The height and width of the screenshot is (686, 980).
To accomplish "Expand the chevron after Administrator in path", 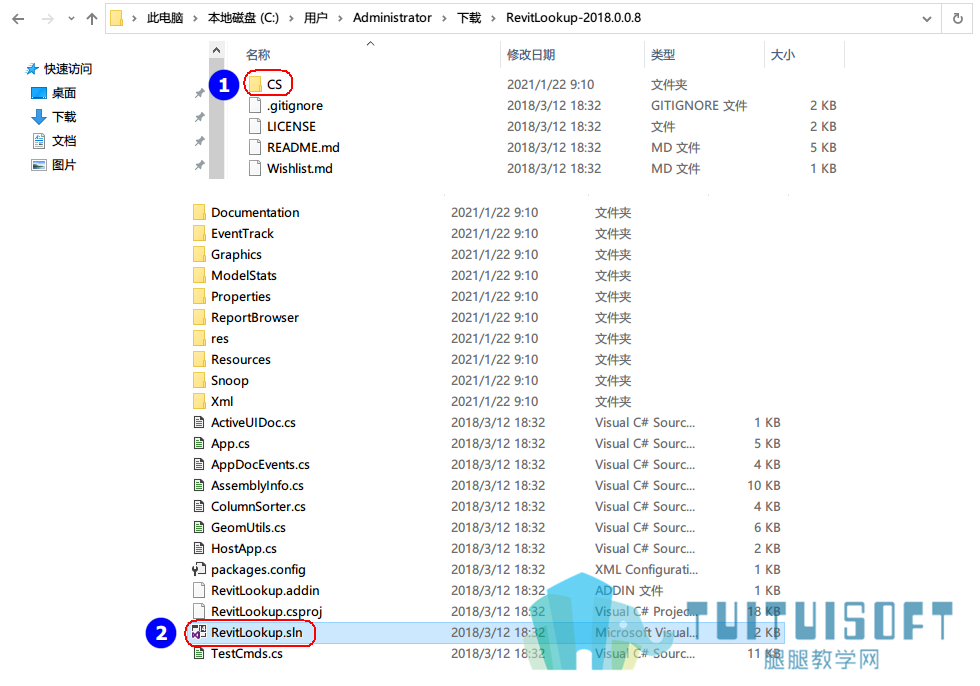I will click(x=444, y=18).
